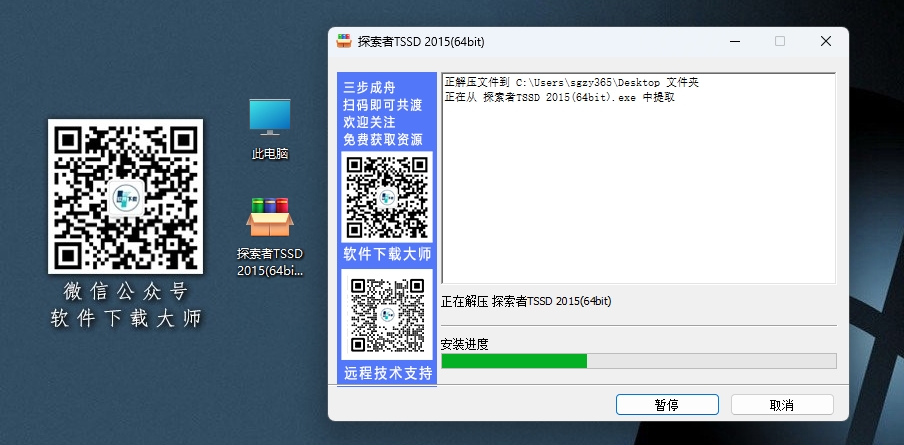Click the 取消 (Cancel) button
The image size is (904, 445).
coord(782,405)
